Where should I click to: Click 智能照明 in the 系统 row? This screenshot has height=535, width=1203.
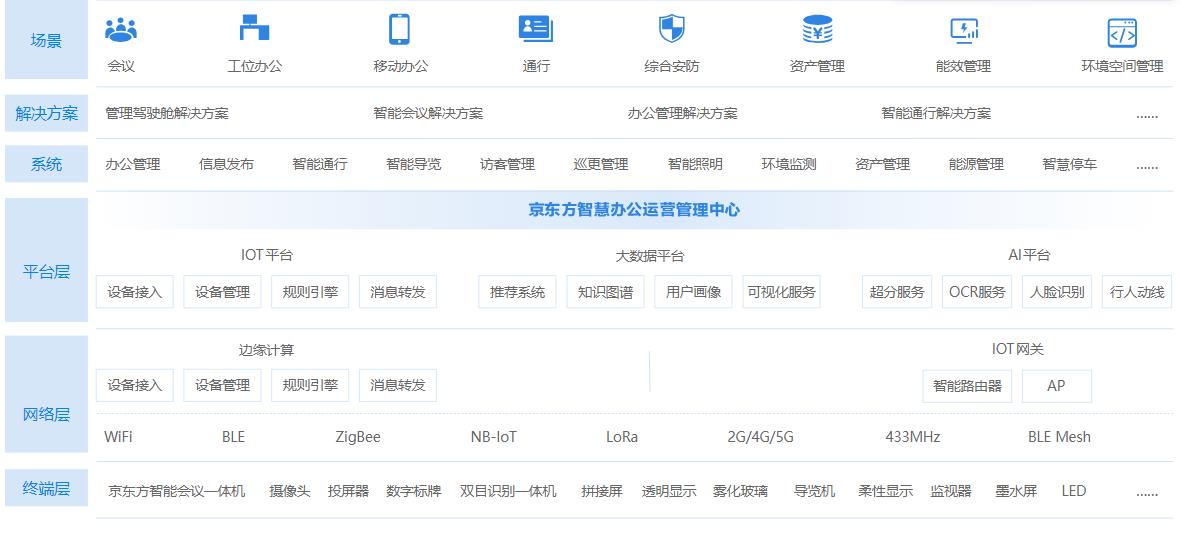coord(695,164)
